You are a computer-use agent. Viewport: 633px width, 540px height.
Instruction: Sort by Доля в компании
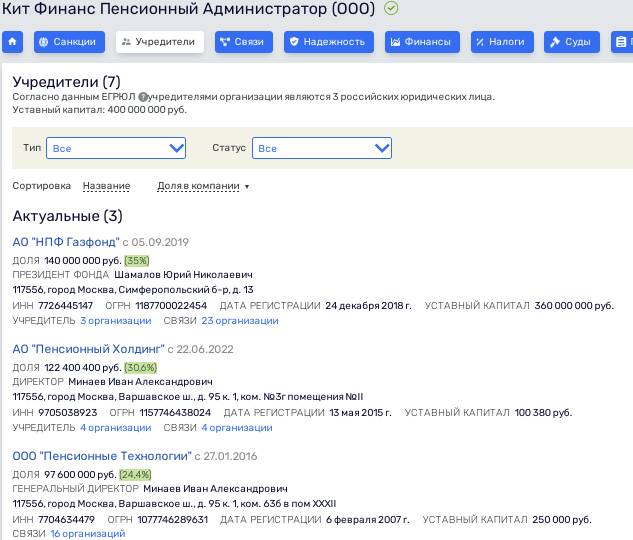[203, 186]
